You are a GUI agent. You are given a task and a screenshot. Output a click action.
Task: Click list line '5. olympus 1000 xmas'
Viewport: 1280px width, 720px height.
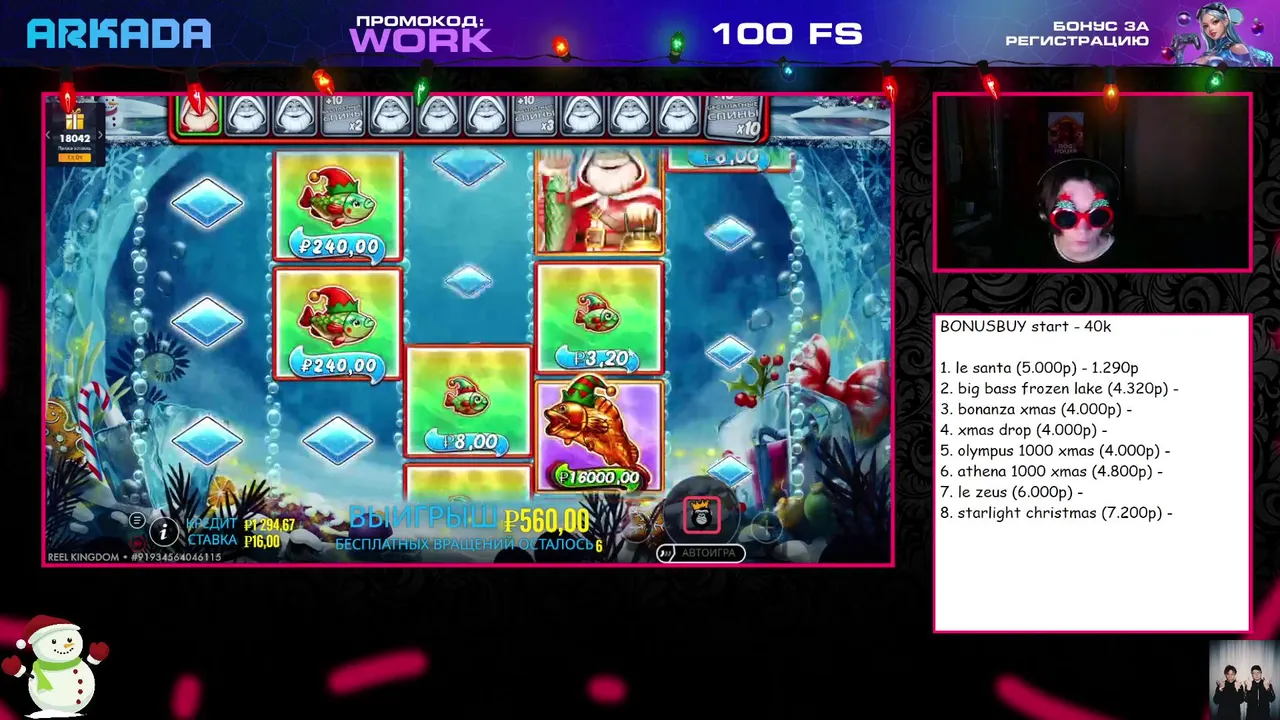(x=1055, y=451)
